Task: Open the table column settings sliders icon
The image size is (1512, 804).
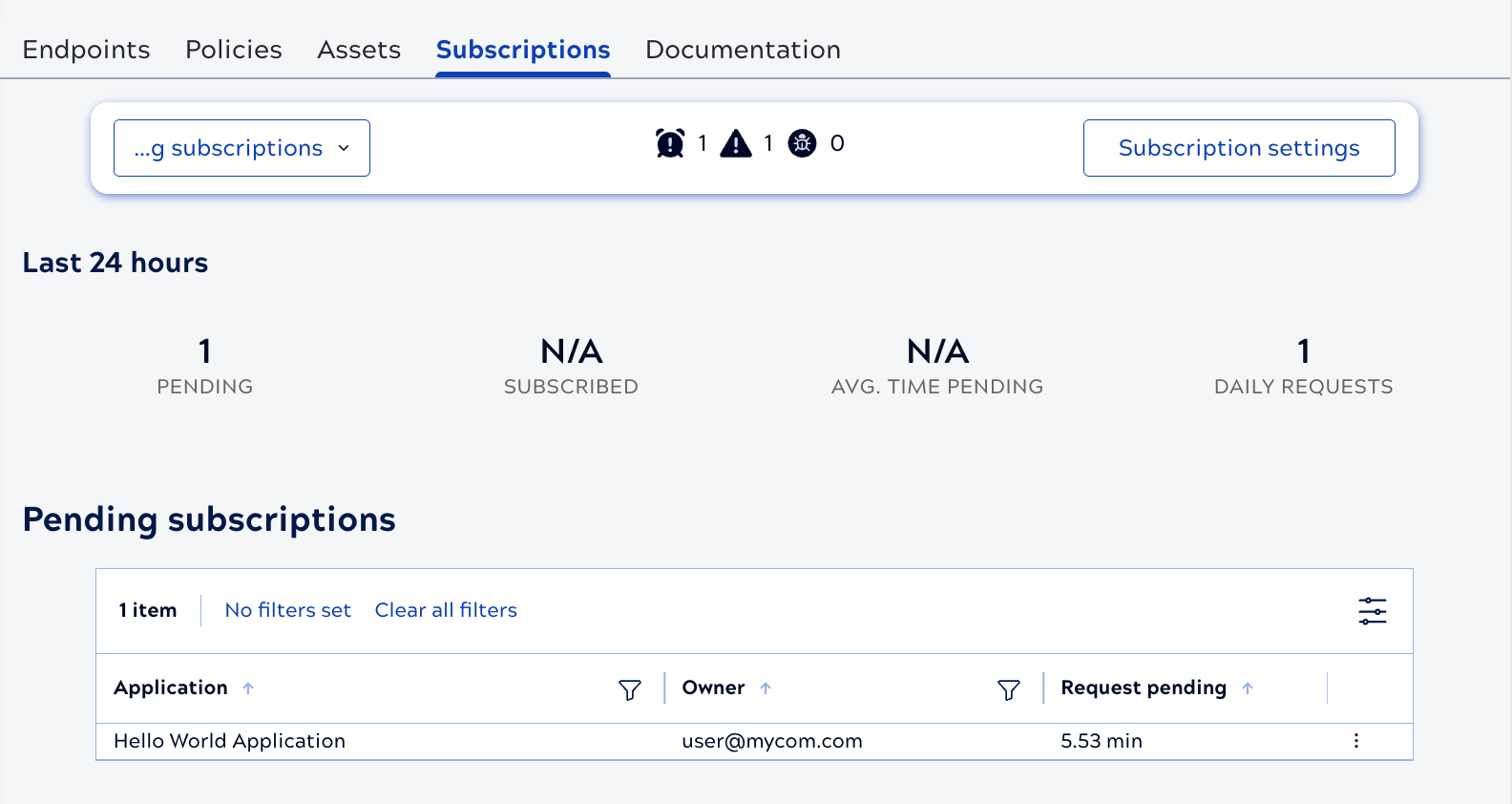Action: coord(1372,610)
